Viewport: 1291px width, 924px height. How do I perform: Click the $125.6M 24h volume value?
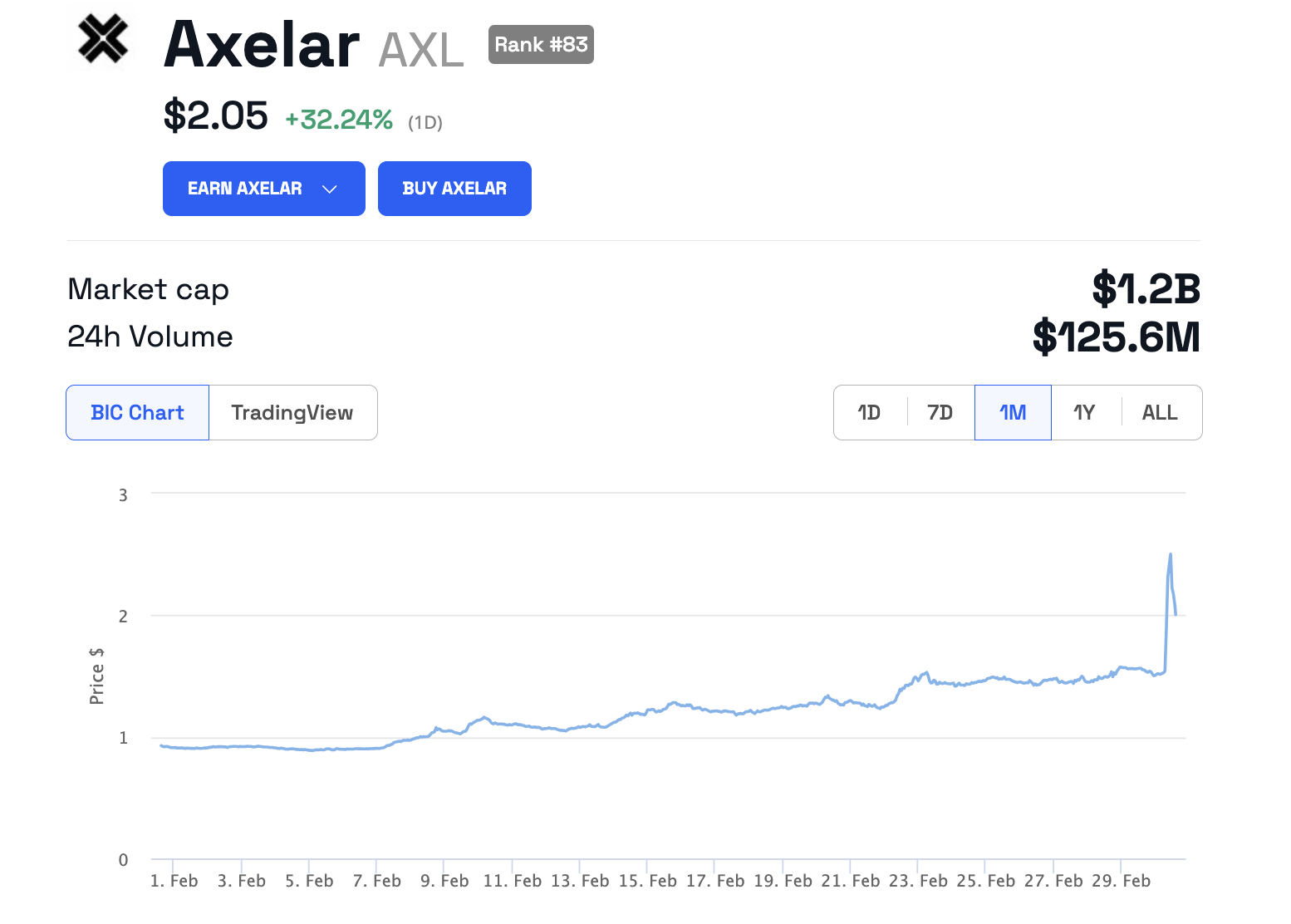pyautogui.click(x=1116, y=337)
